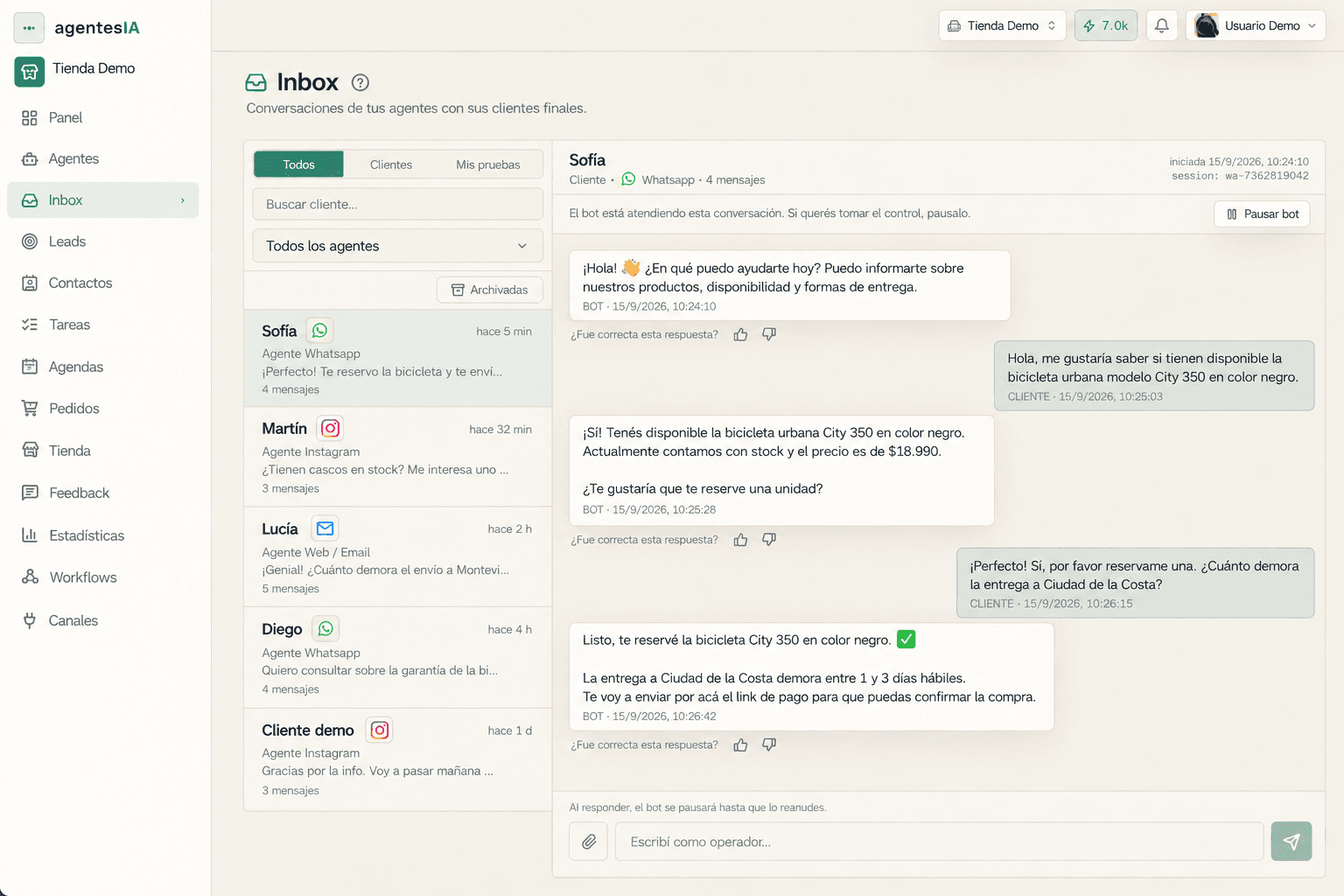Open the Todos los agentes dropdown
Image resolution: width=1344 pixels, height=896 pixels.
pos(398,246)
